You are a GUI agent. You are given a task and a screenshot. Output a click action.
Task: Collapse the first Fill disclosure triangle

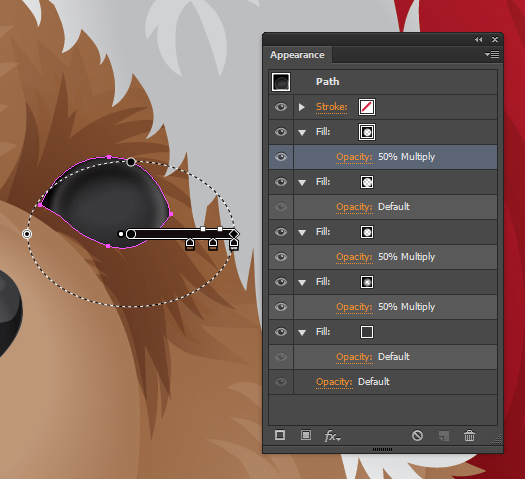coord(302,133)
